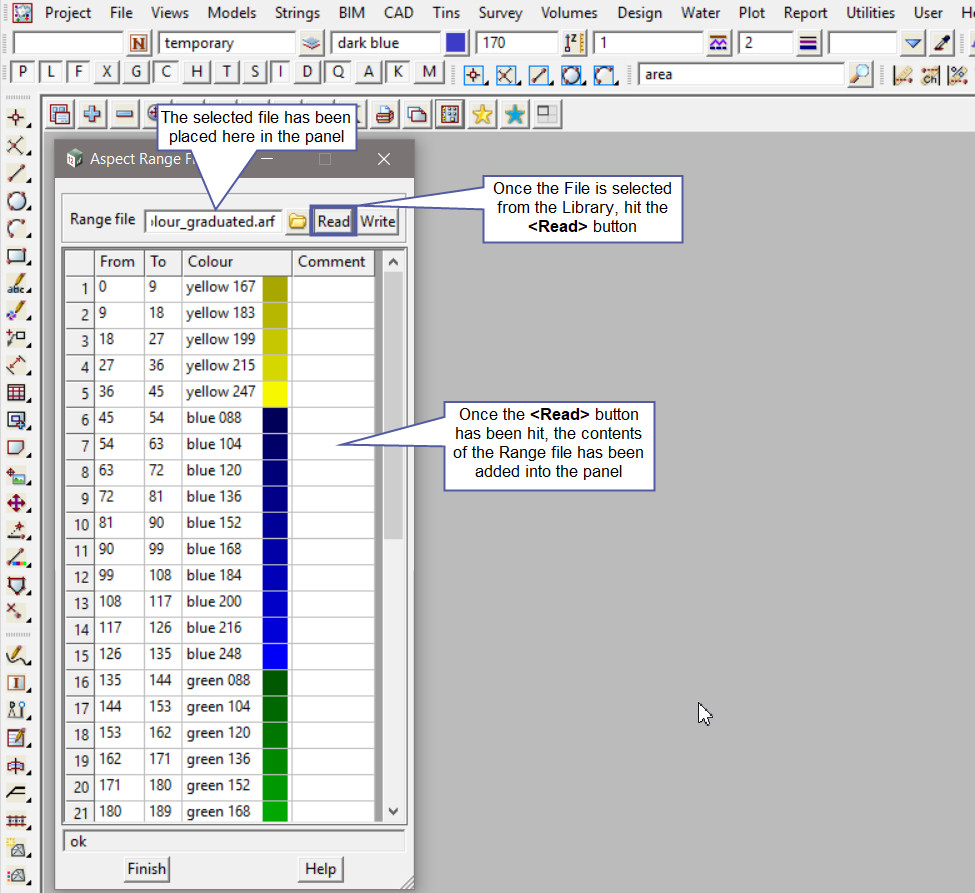Toggle the M snap button
Image resolution: width=975 pixels, height=893 pixels.
pyautogui.click(x=429, y=73)
